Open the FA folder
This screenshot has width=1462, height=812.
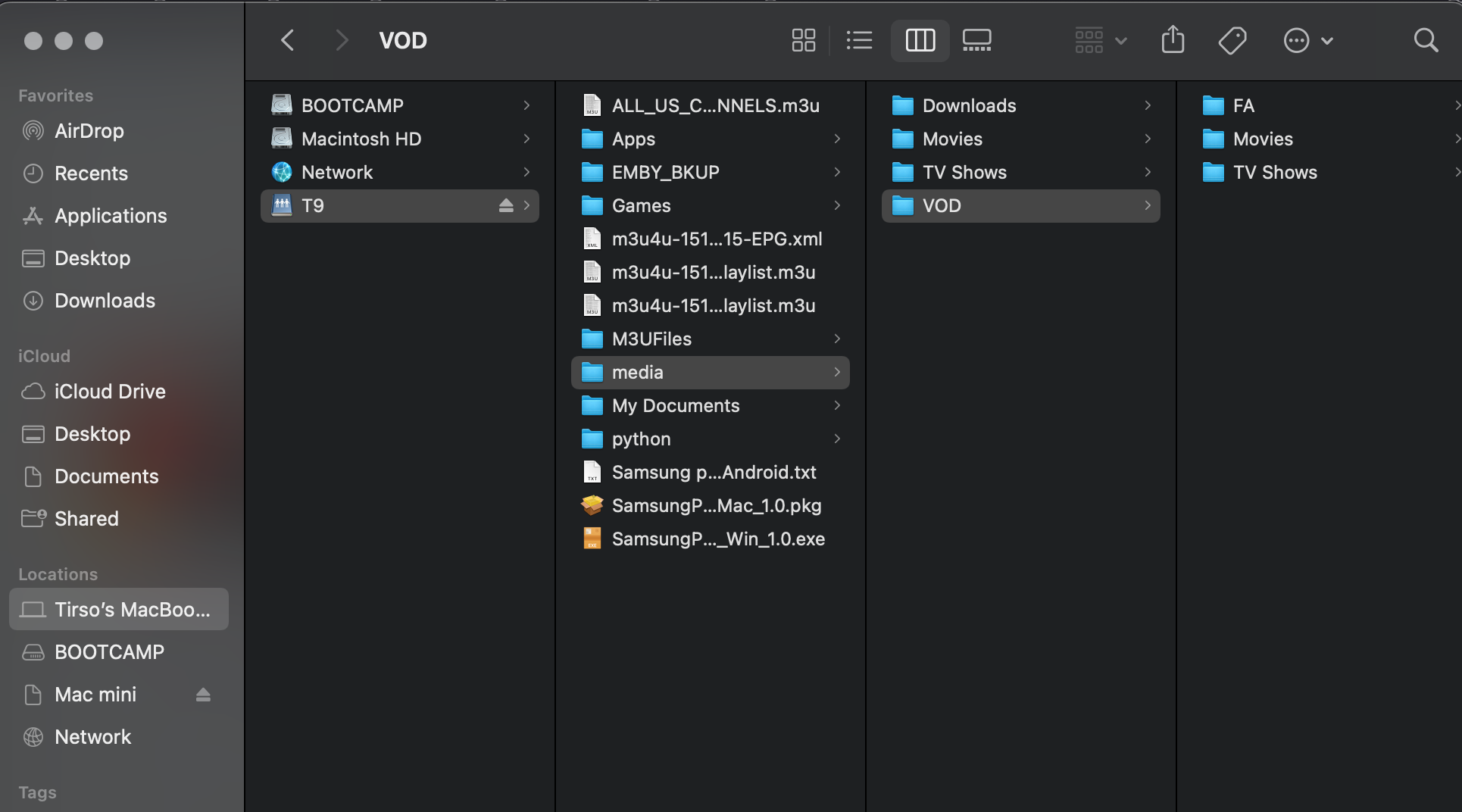pyautogui.click(x=1327, y=105)
